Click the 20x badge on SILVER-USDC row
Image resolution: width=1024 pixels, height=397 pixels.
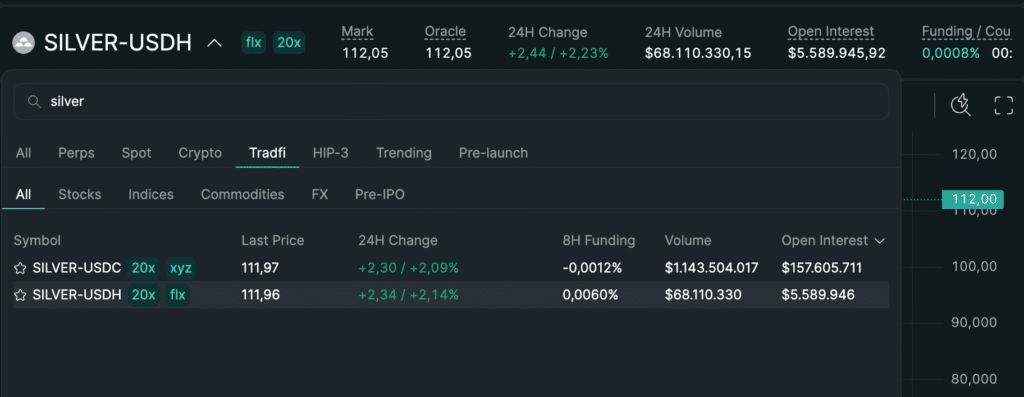tap(144, 268)
